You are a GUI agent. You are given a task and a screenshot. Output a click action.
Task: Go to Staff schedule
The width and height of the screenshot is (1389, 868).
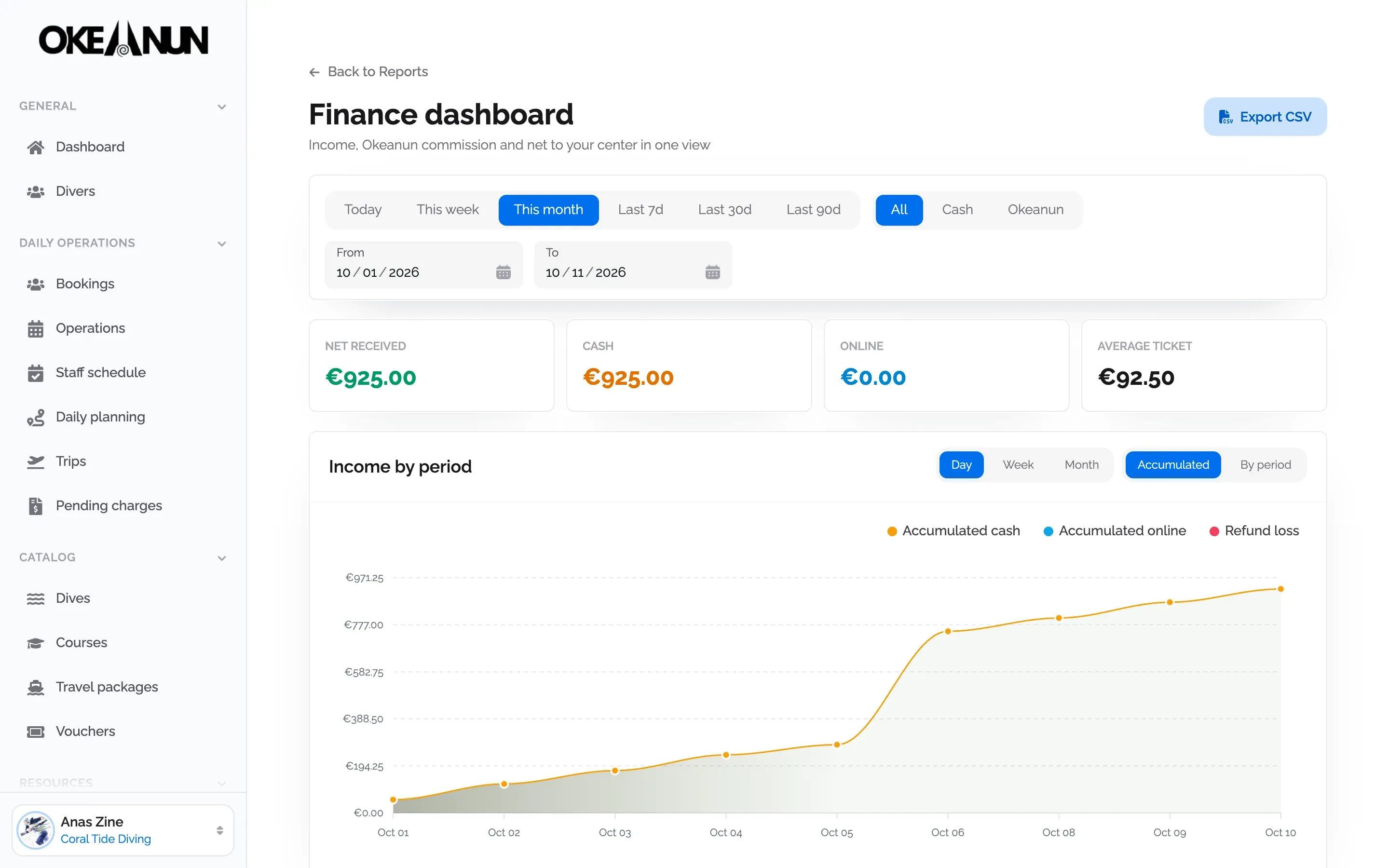click(123, 373)
